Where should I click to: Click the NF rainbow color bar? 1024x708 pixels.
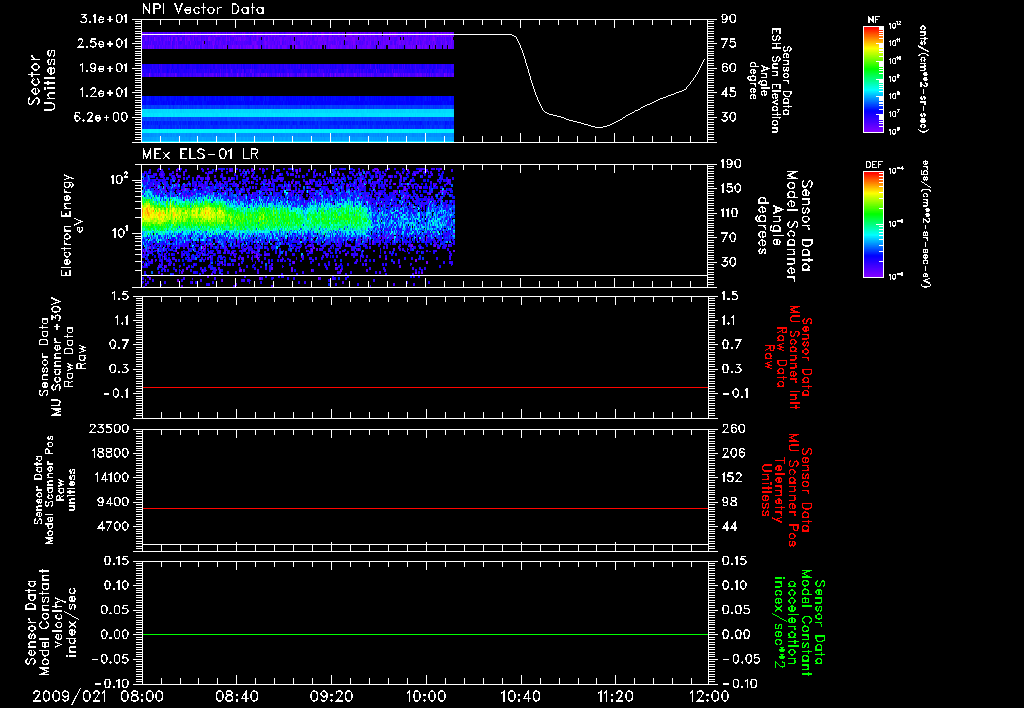click(873, 79)
